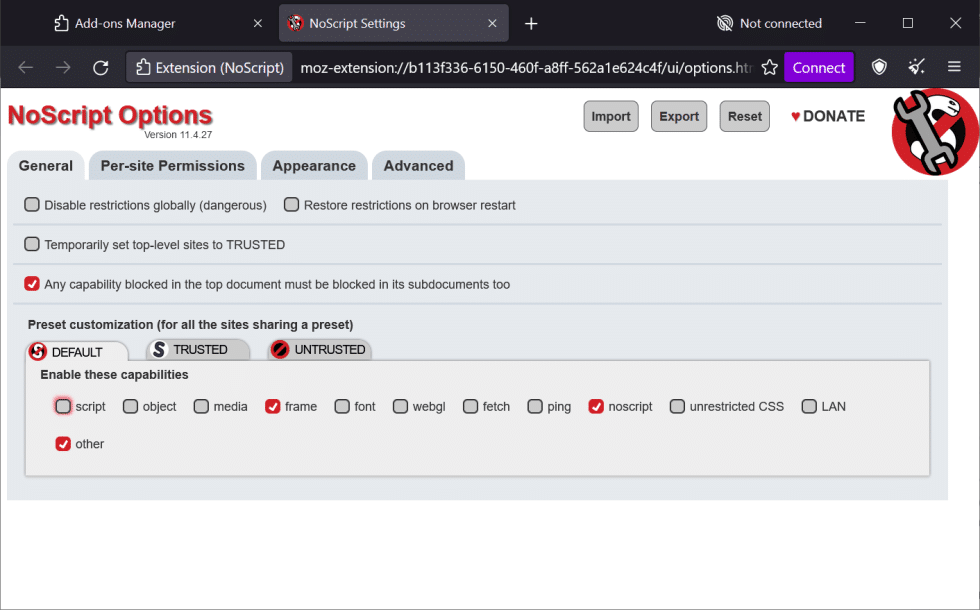Uncheck the other capability checkbox
The width and height of the screenshot is (980, 610).
63,444
